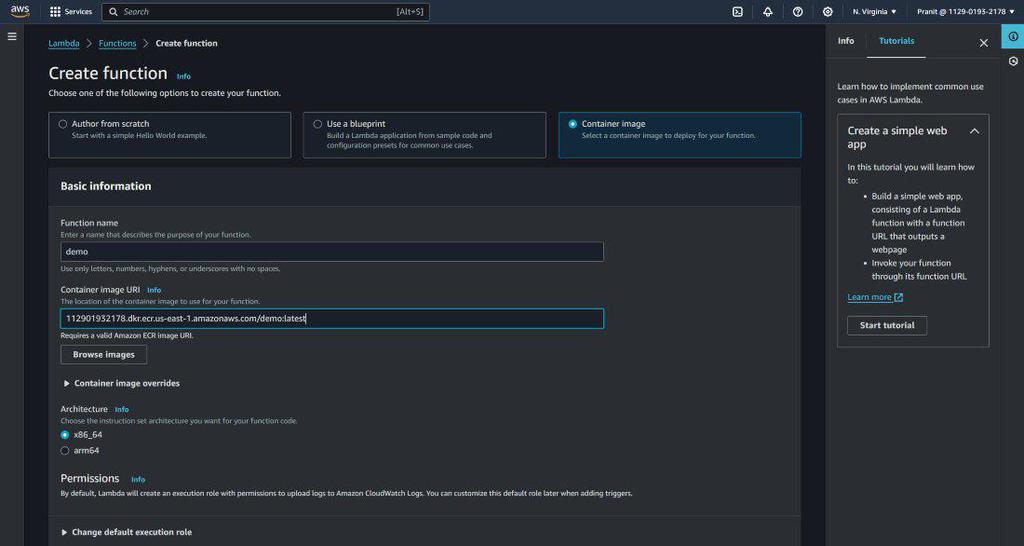Image resolution: width=1024 pixels, height=546 pixels.
Task: Choose x86_64 architecture
Action: coord(65,435)
